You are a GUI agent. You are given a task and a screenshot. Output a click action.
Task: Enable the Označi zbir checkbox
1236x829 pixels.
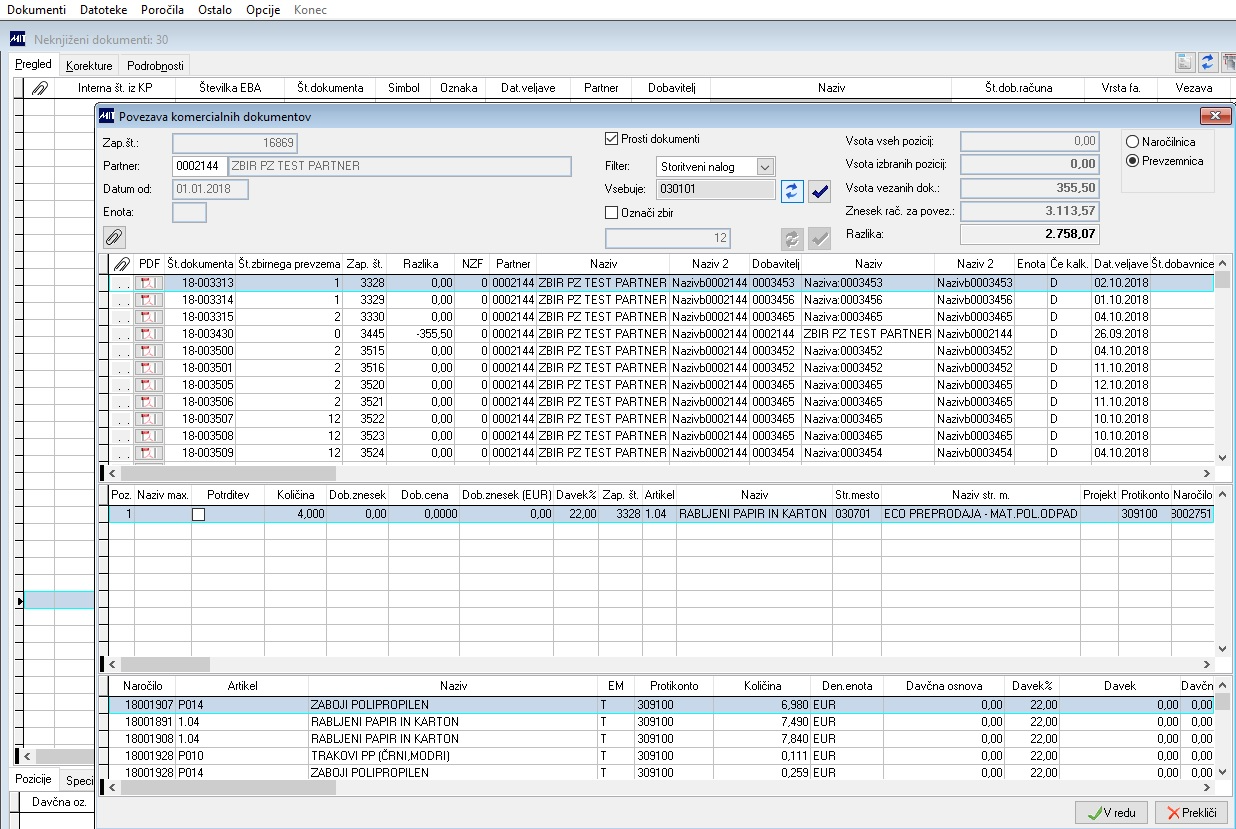pos(612,212)
